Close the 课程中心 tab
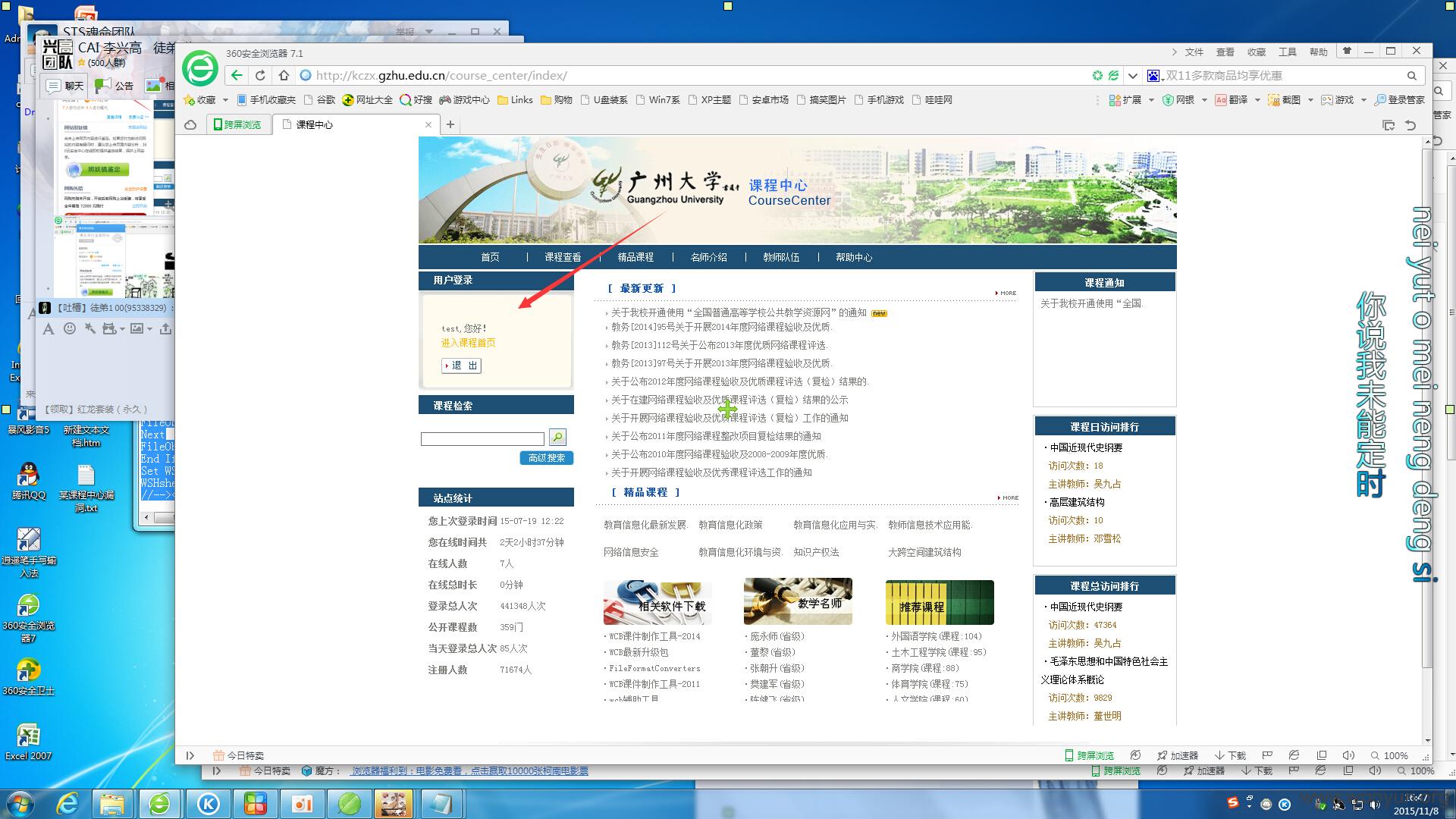 pyautogui.click(x=428, y=124)
